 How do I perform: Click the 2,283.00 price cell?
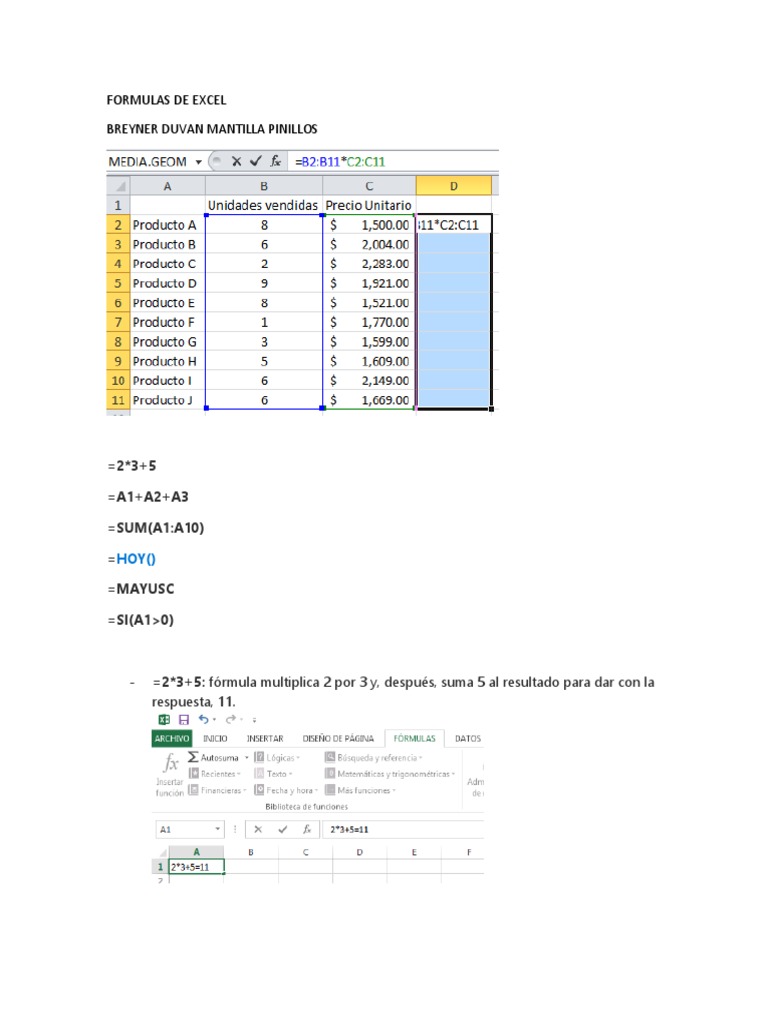pyautogui.click(x=369, y=264)
